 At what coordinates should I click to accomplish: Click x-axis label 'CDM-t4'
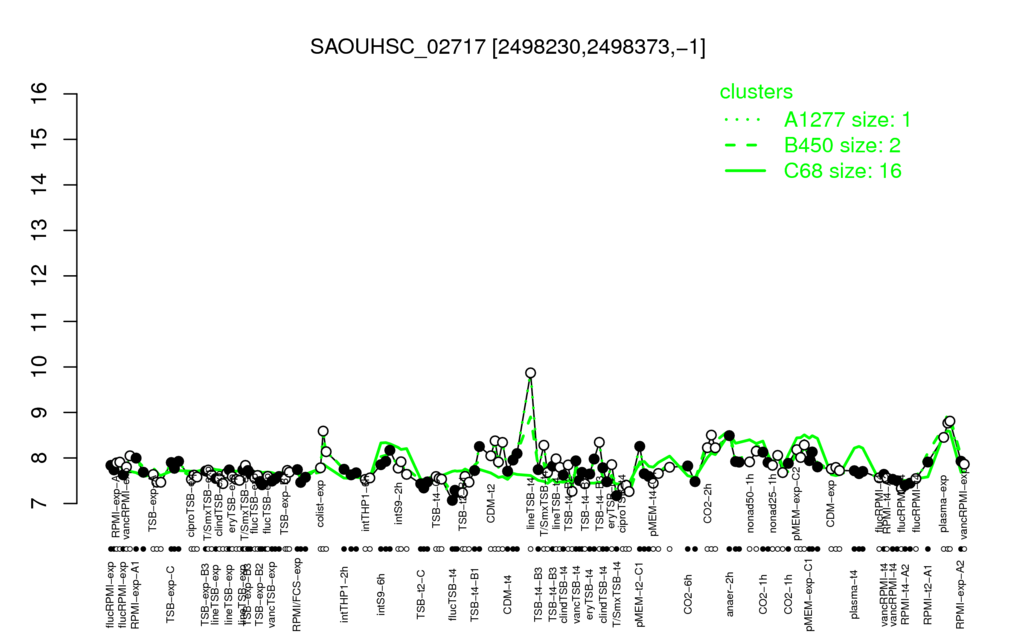[507, 596]
